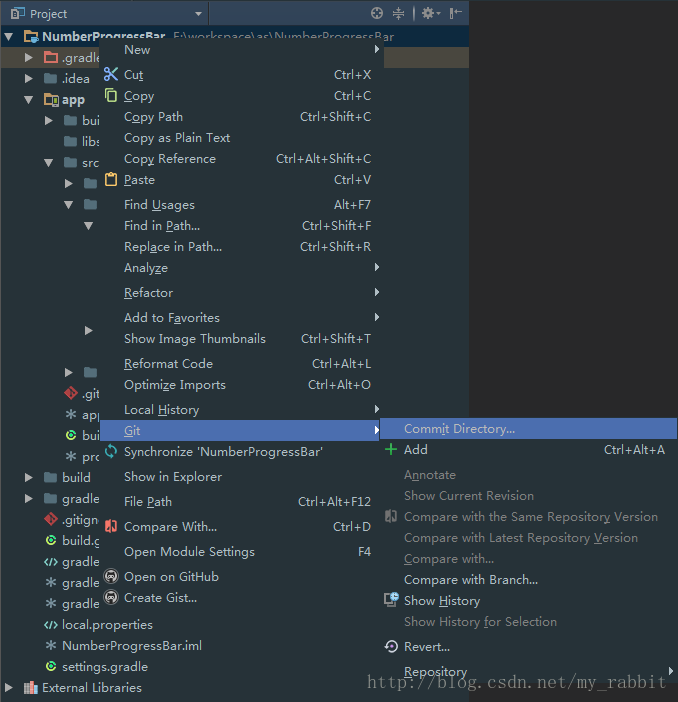678x702 pixels.
Task: Click the scroll from source target icon
Action: [377, 13]
